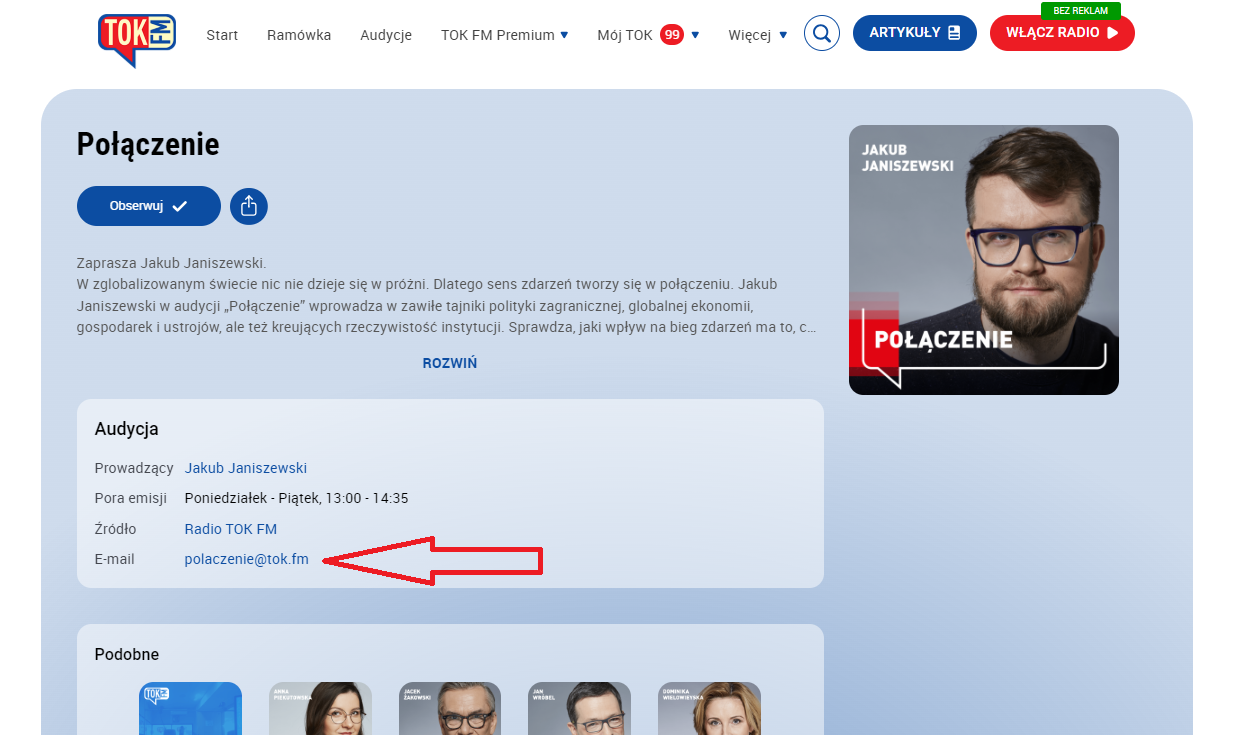
Task: Open the Jan Wróbel show thumbnail
Action: tap(579, 708)
